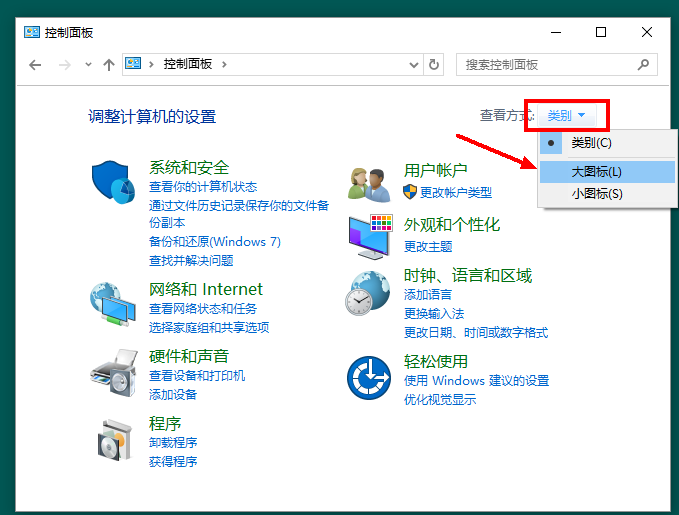Click the User Accounts people icon

368,183
